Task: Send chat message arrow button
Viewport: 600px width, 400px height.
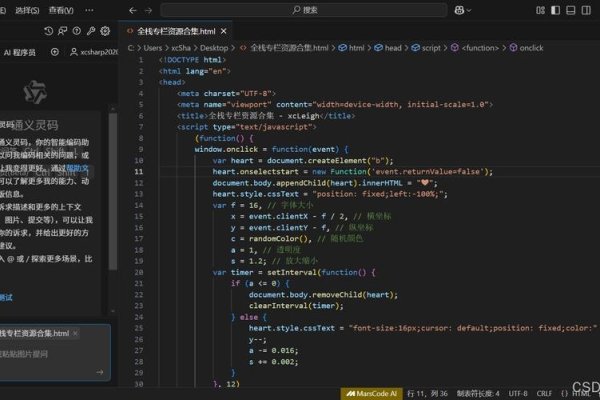Action: pyautogui.click(x=100, y=372)
